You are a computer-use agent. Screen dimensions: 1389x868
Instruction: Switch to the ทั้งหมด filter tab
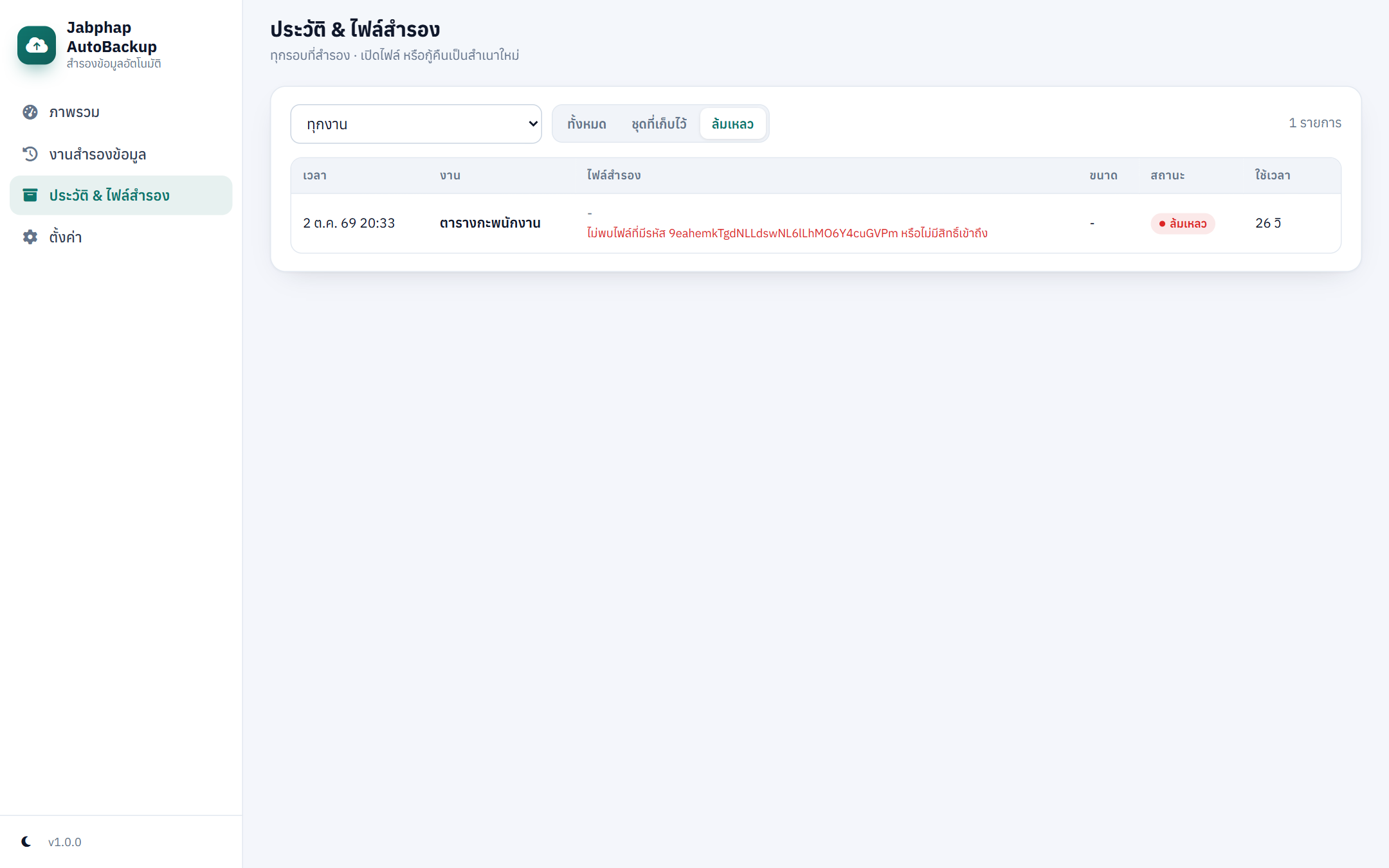click(x=586, y=123)
